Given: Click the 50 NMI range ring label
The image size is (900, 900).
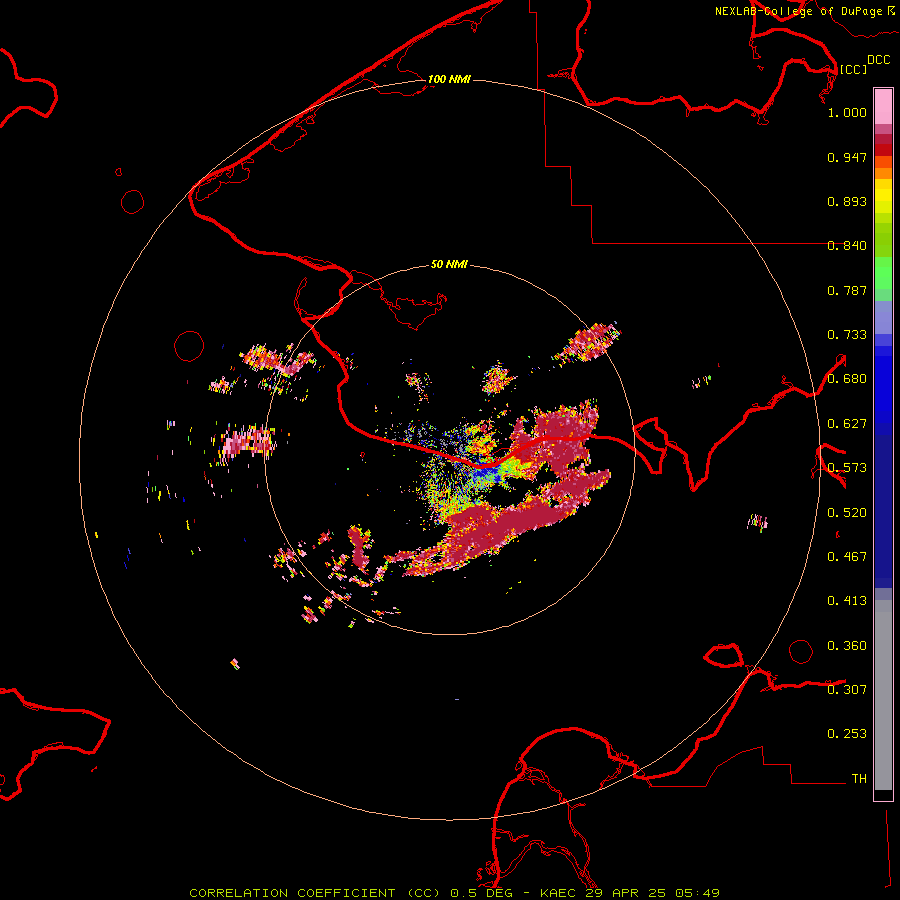Looking at the screenshot, I should [x=449, y=264].
